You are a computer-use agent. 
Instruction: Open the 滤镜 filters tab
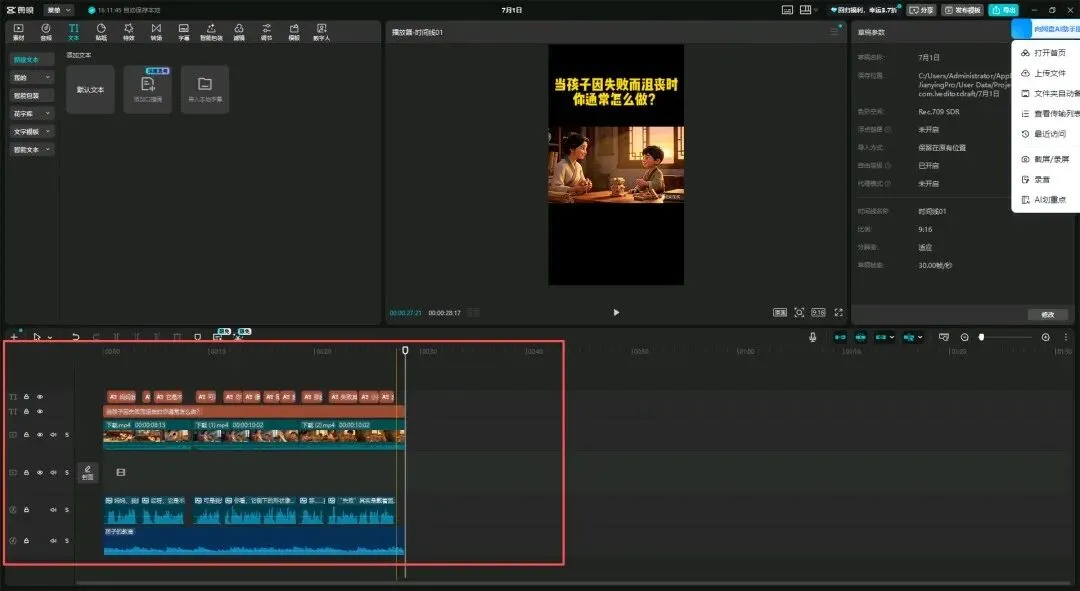pyautogui.click(x=239, y=32)
